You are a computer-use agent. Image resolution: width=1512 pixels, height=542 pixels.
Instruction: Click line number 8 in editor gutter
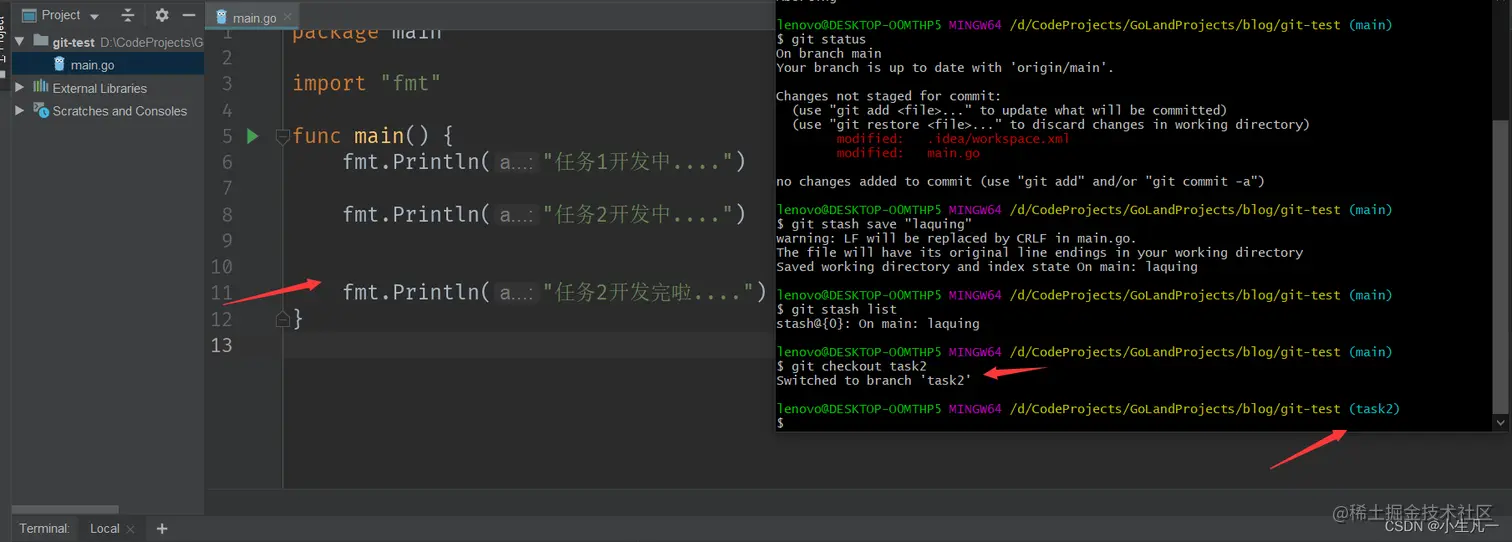tap(228, 214)
